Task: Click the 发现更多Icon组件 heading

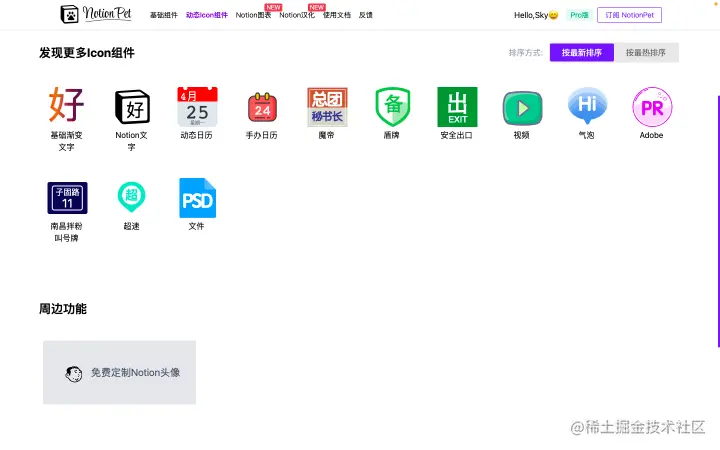Action: click(87, 53)
